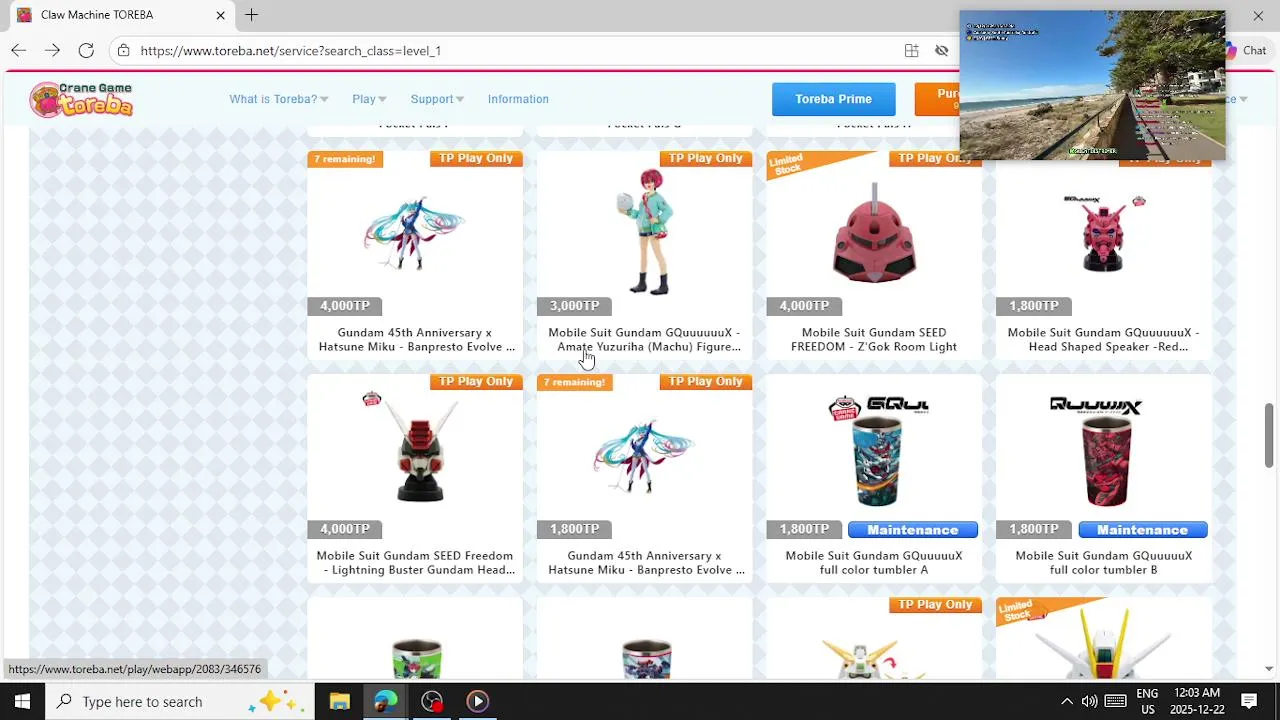Click 1,800TP price on Head Shaped Speaker

point(1034,306)
